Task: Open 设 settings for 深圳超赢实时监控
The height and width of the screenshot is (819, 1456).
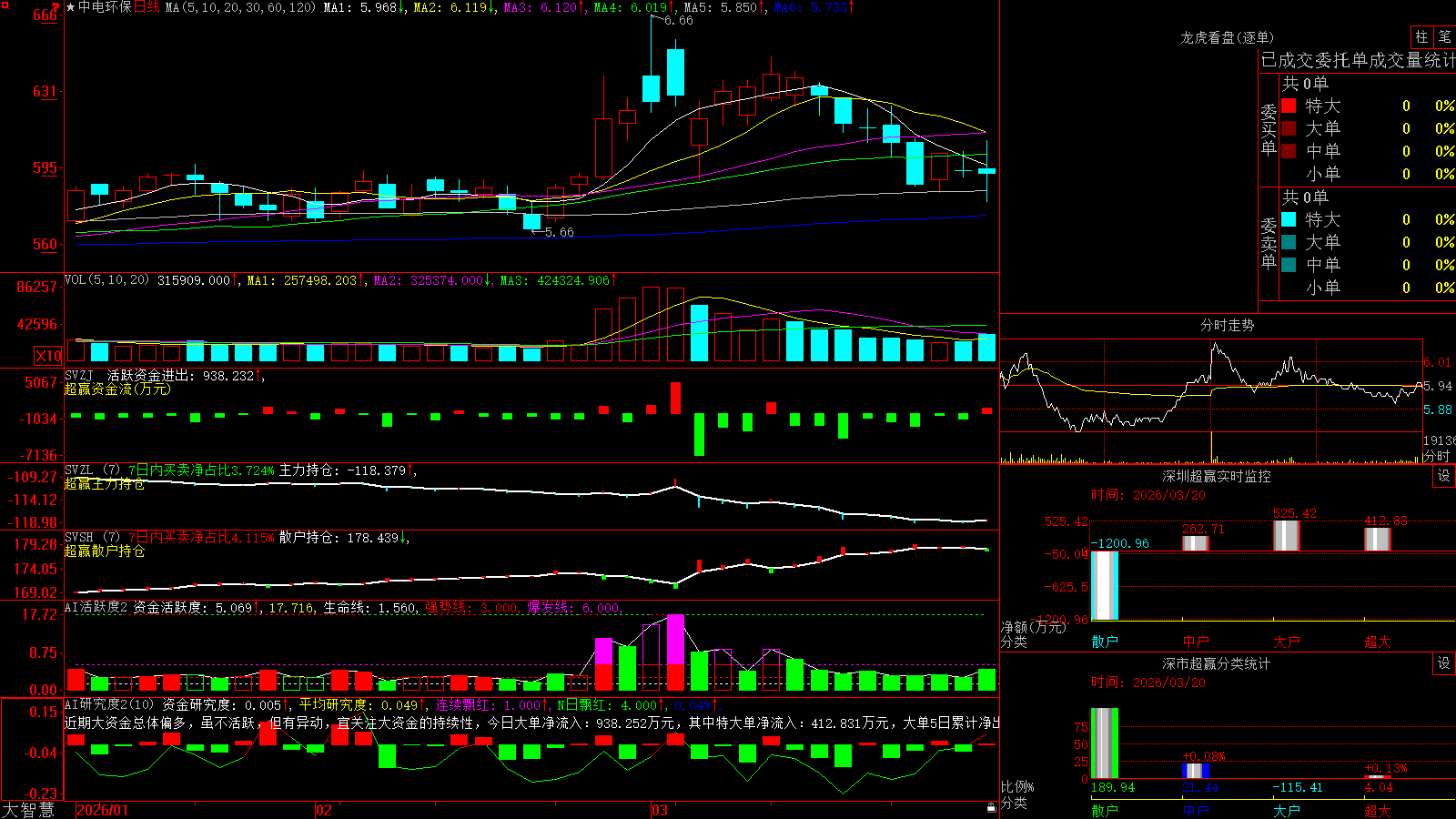Action: click(x=1444, y=476)
